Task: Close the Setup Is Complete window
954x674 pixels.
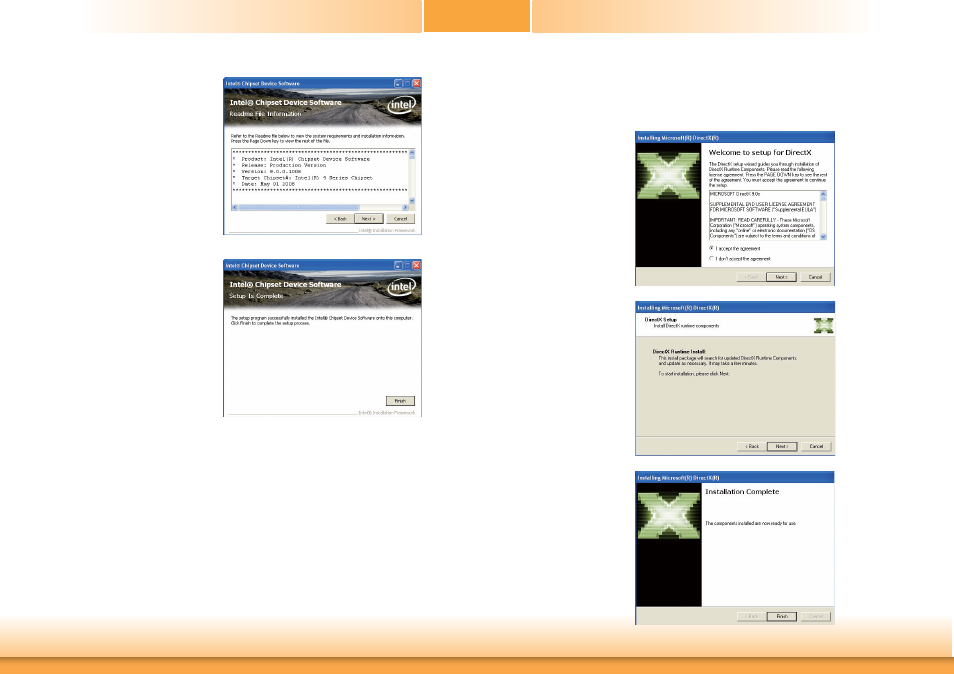Action: 417,265
